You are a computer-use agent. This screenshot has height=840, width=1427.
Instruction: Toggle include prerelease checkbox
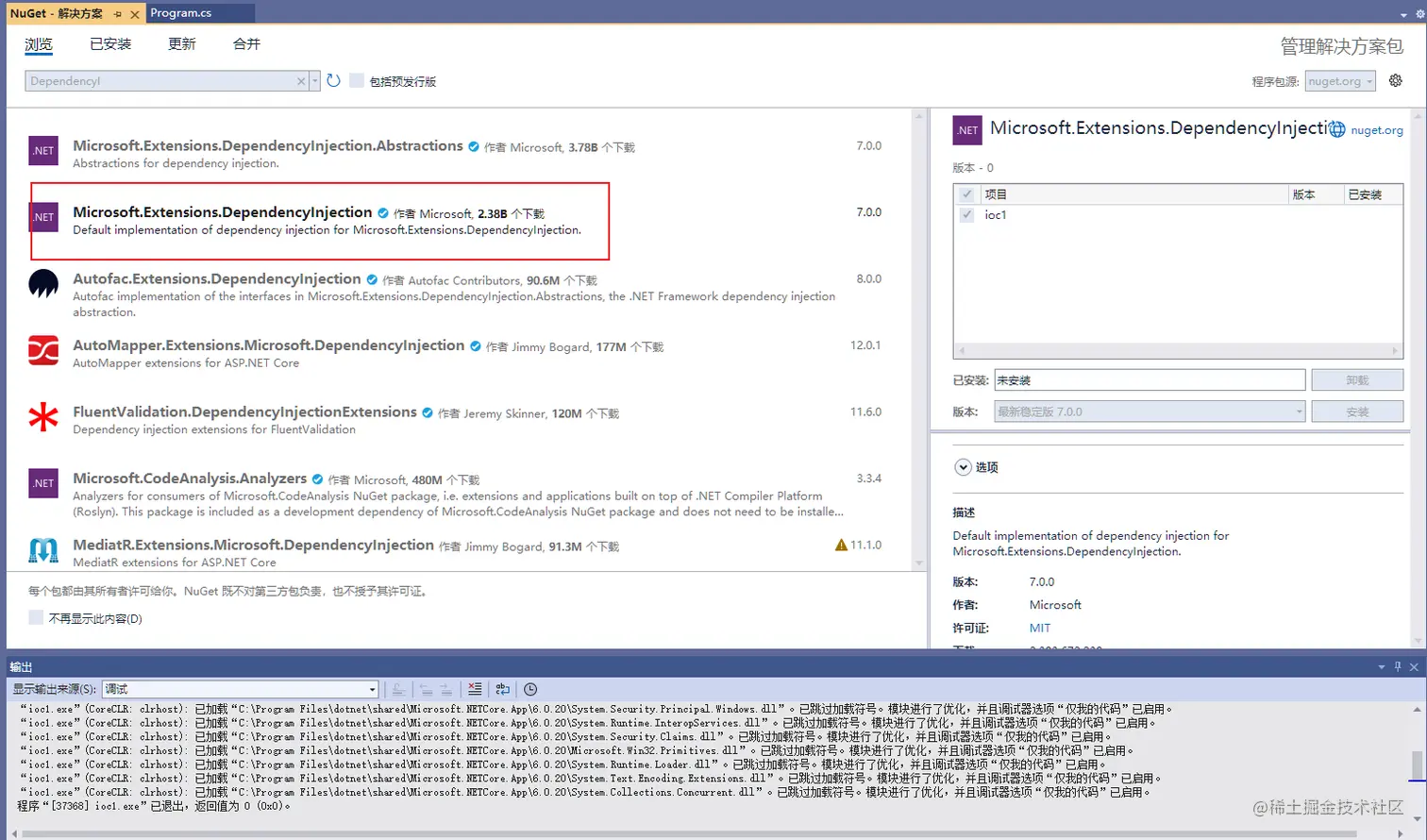click(357, 81)
